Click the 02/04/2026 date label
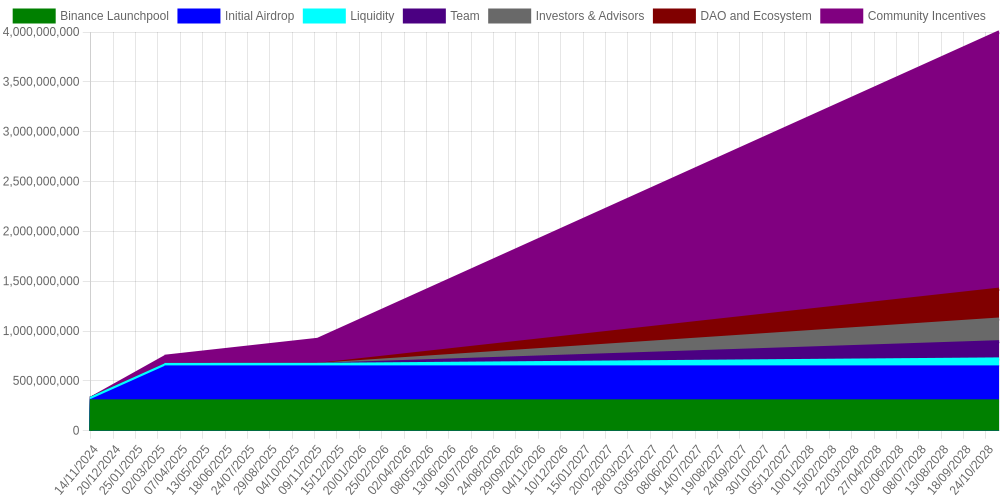 (x=389, y=469)
